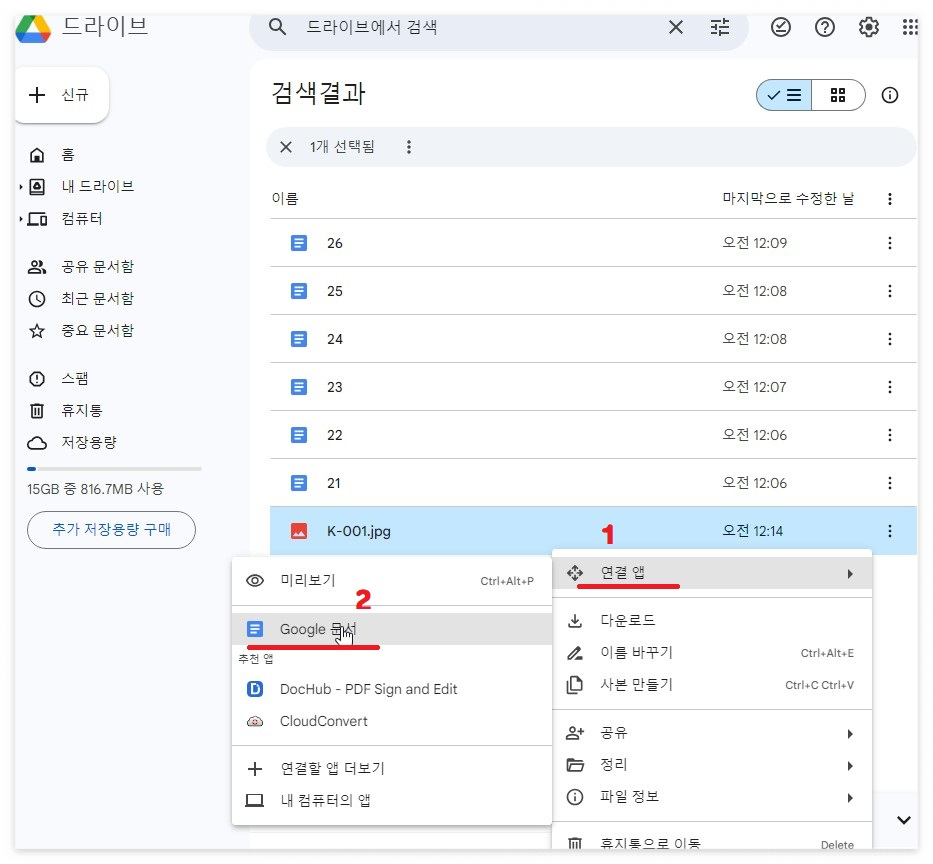The width and height of the screenshot is (933, 864).
Task: Click the 신규 button to create new
Action: 61,95
